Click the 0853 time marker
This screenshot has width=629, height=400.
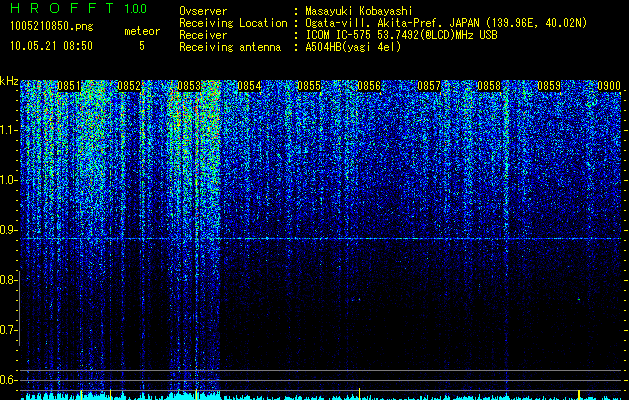[189, 86]
